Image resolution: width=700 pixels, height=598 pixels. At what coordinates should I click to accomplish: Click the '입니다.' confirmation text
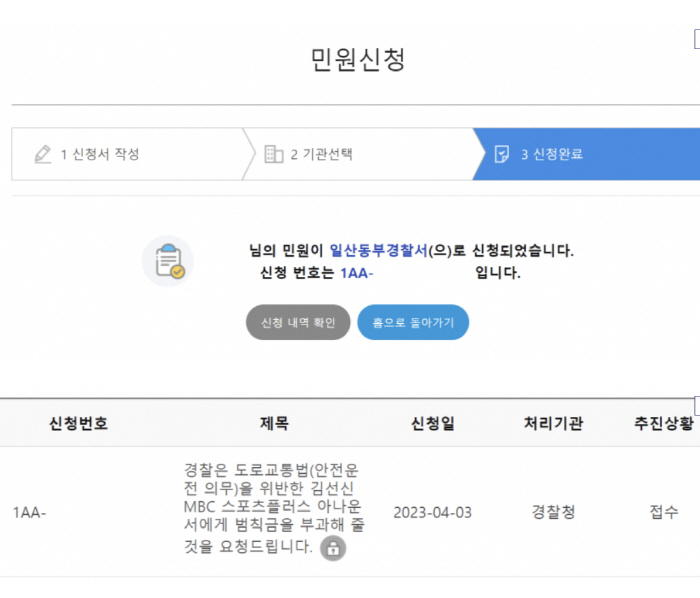coord(498,273)
